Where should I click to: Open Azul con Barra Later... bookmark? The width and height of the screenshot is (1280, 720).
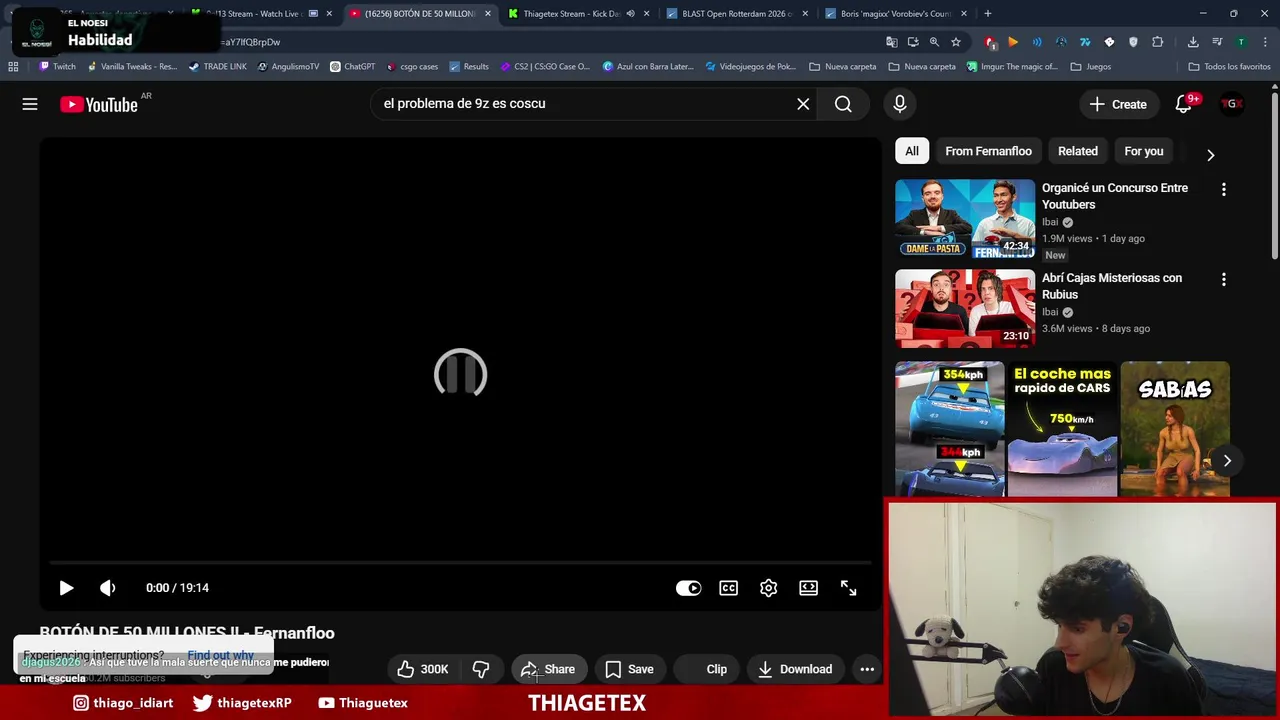point(648,67)
